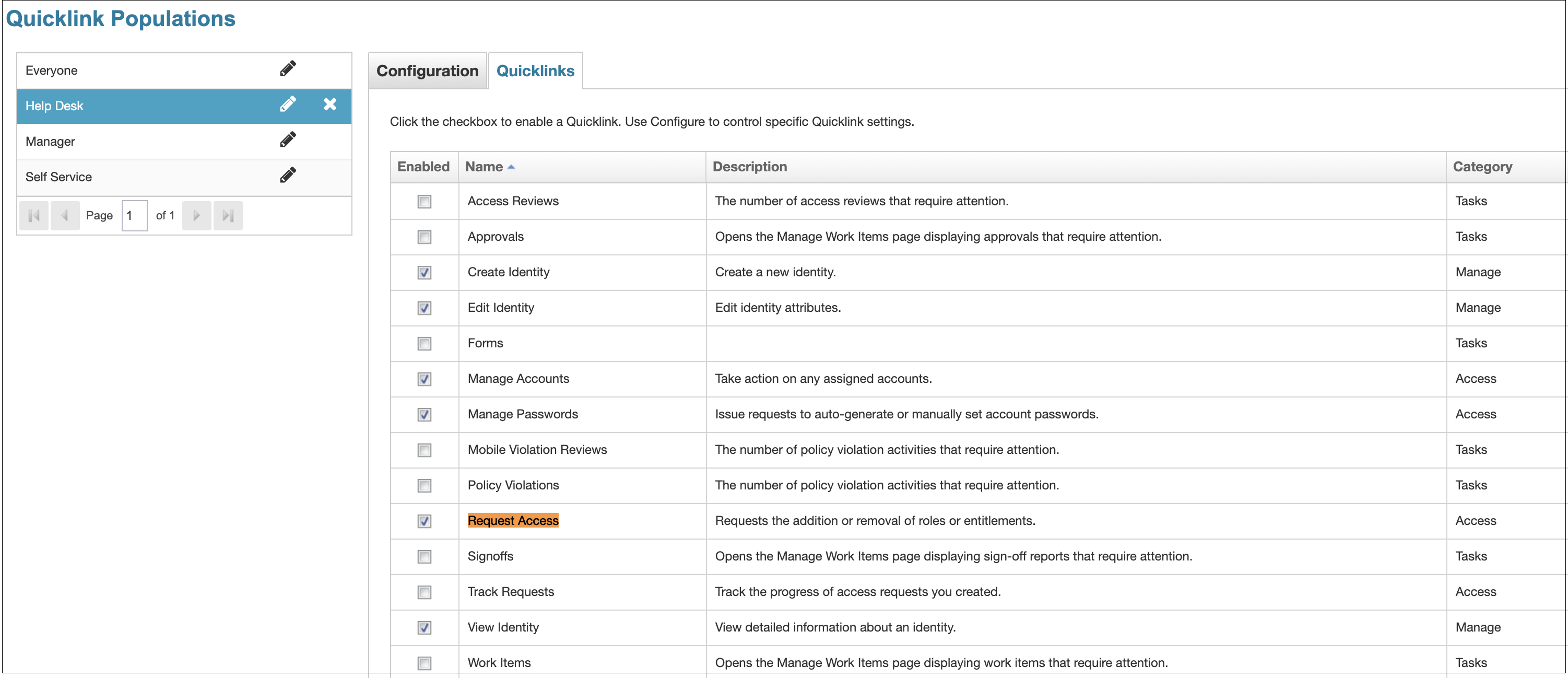Enable the Track Requests checkbox

(x=425, y=592)
